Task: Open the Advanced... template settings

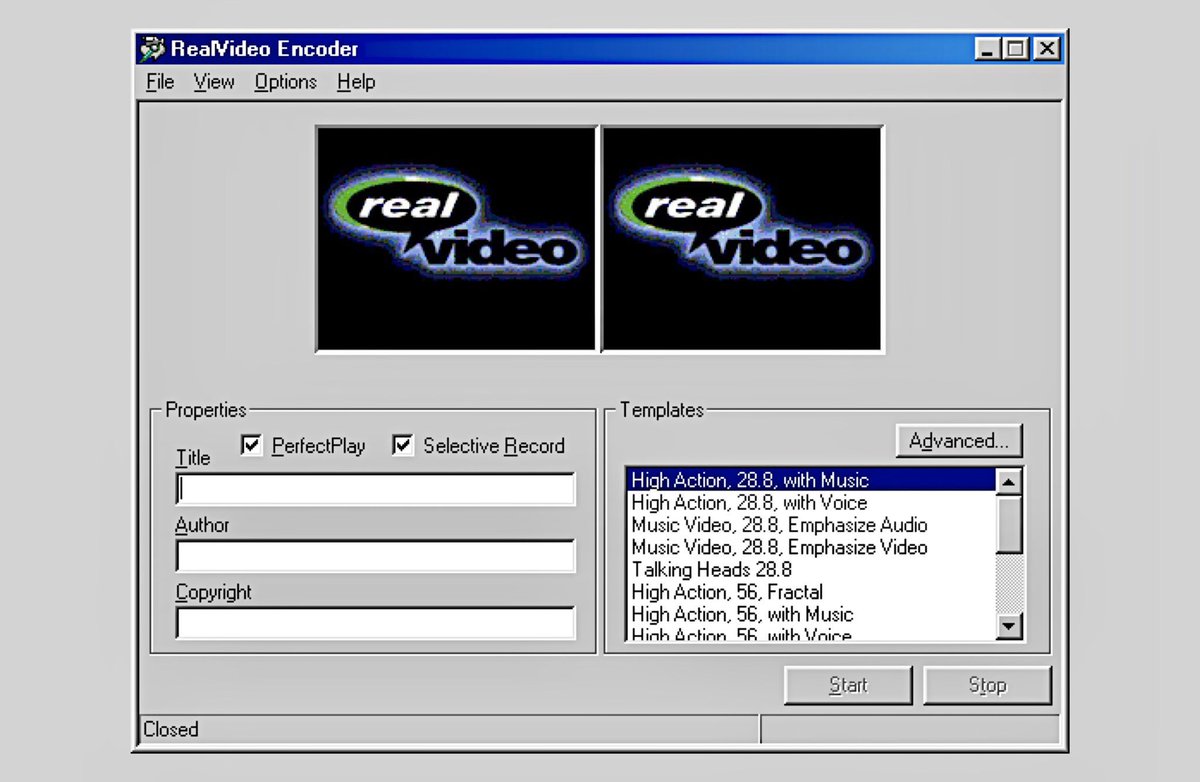Action: pos(959,441)
